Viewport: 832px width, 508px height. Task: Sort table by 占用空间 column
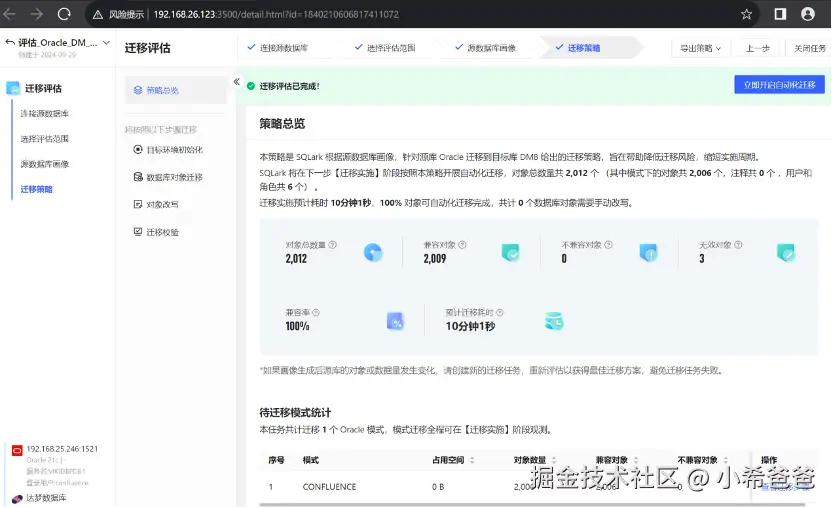472,460
